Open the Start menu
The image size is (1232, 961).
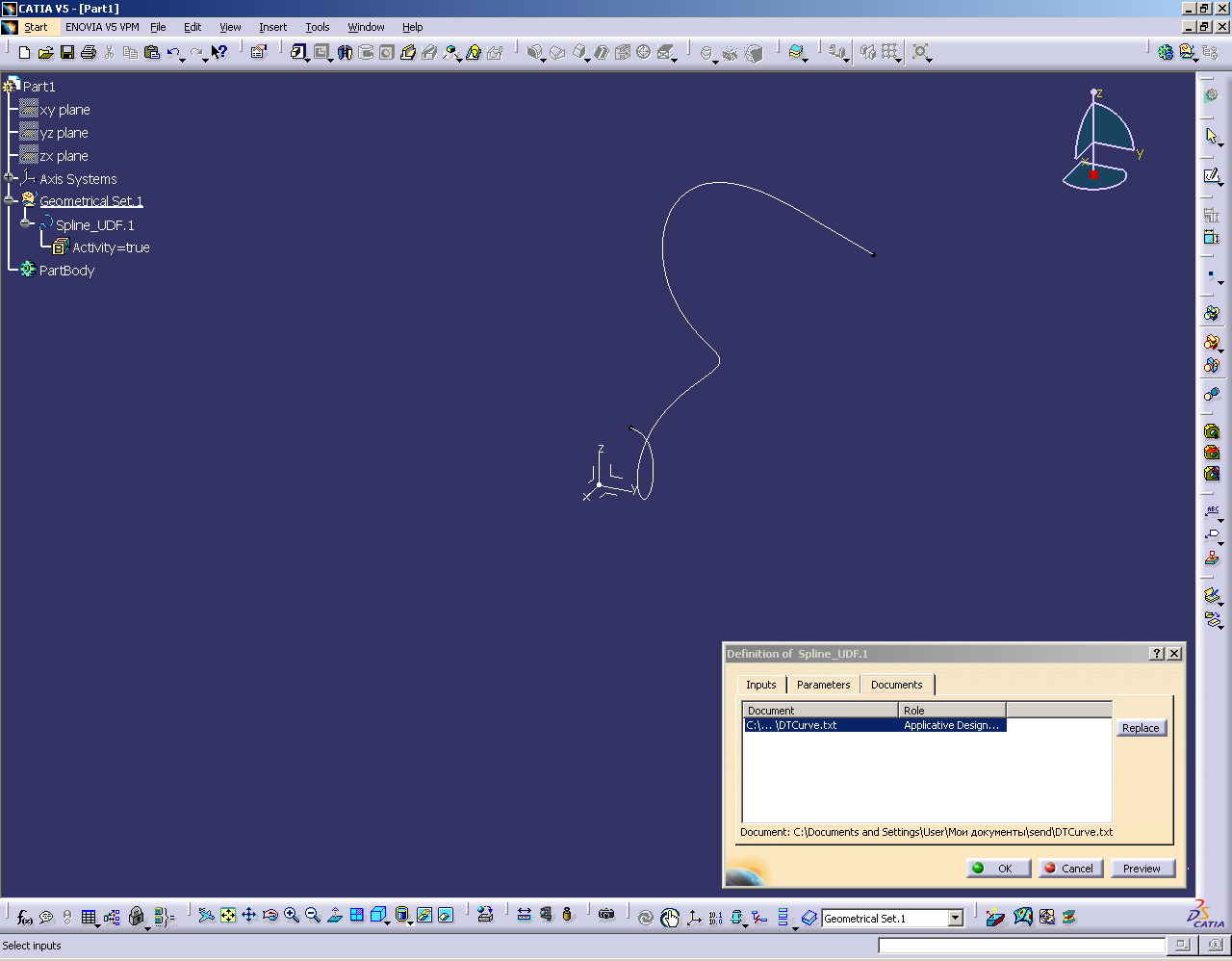[x=36, y=27]
